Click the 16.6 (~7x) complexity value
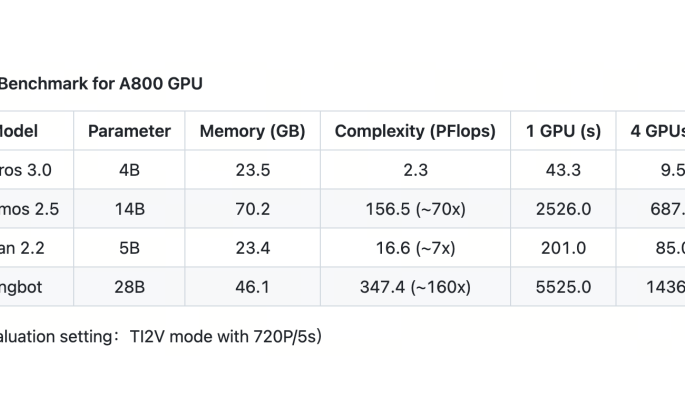This screenshot has width=685, height=418. click(415, 248)
